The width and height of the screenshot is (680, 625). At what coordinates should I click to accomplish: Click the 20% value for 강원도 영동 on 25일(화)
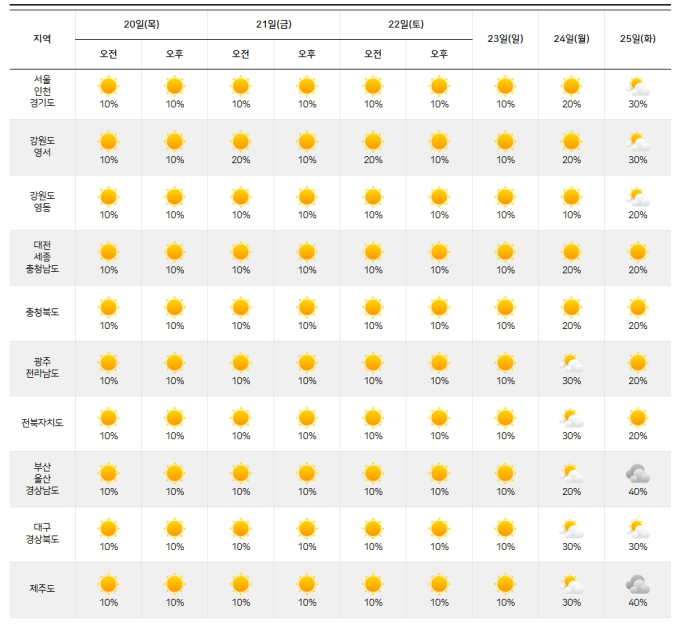[x=638, y=215]
